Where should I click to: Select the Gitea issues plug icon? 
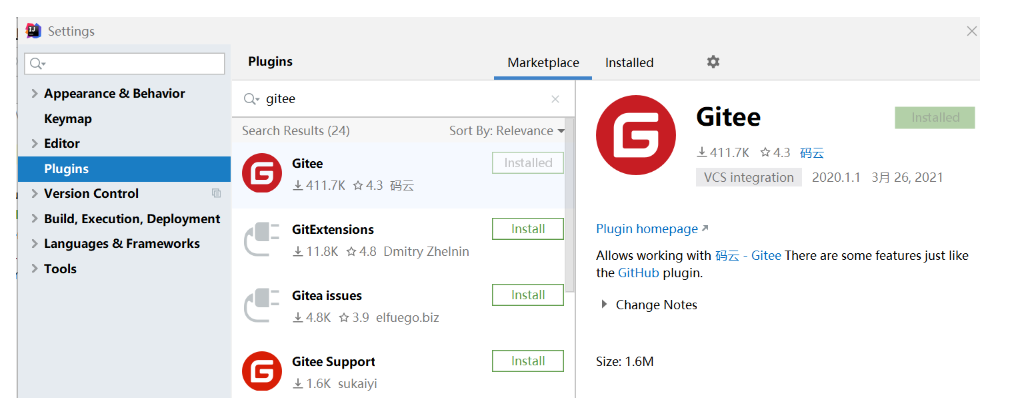pos(262,306)
